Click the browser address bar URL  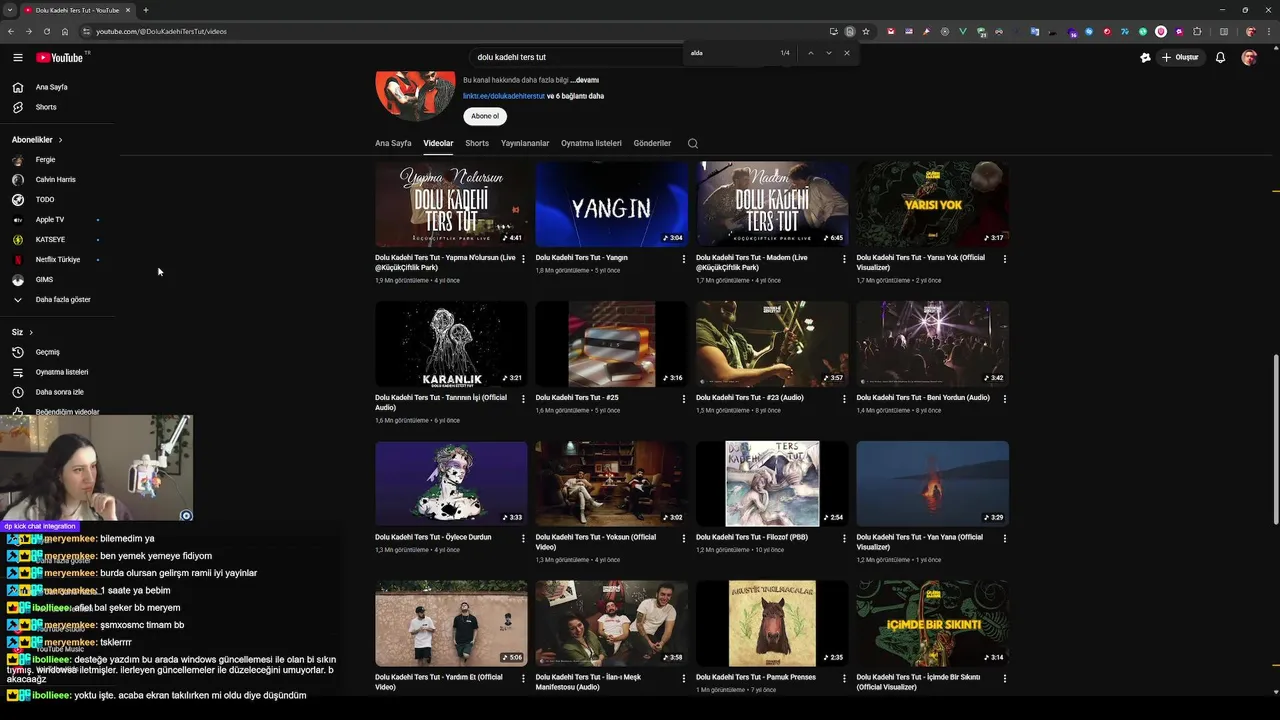(x=161, y=31)
